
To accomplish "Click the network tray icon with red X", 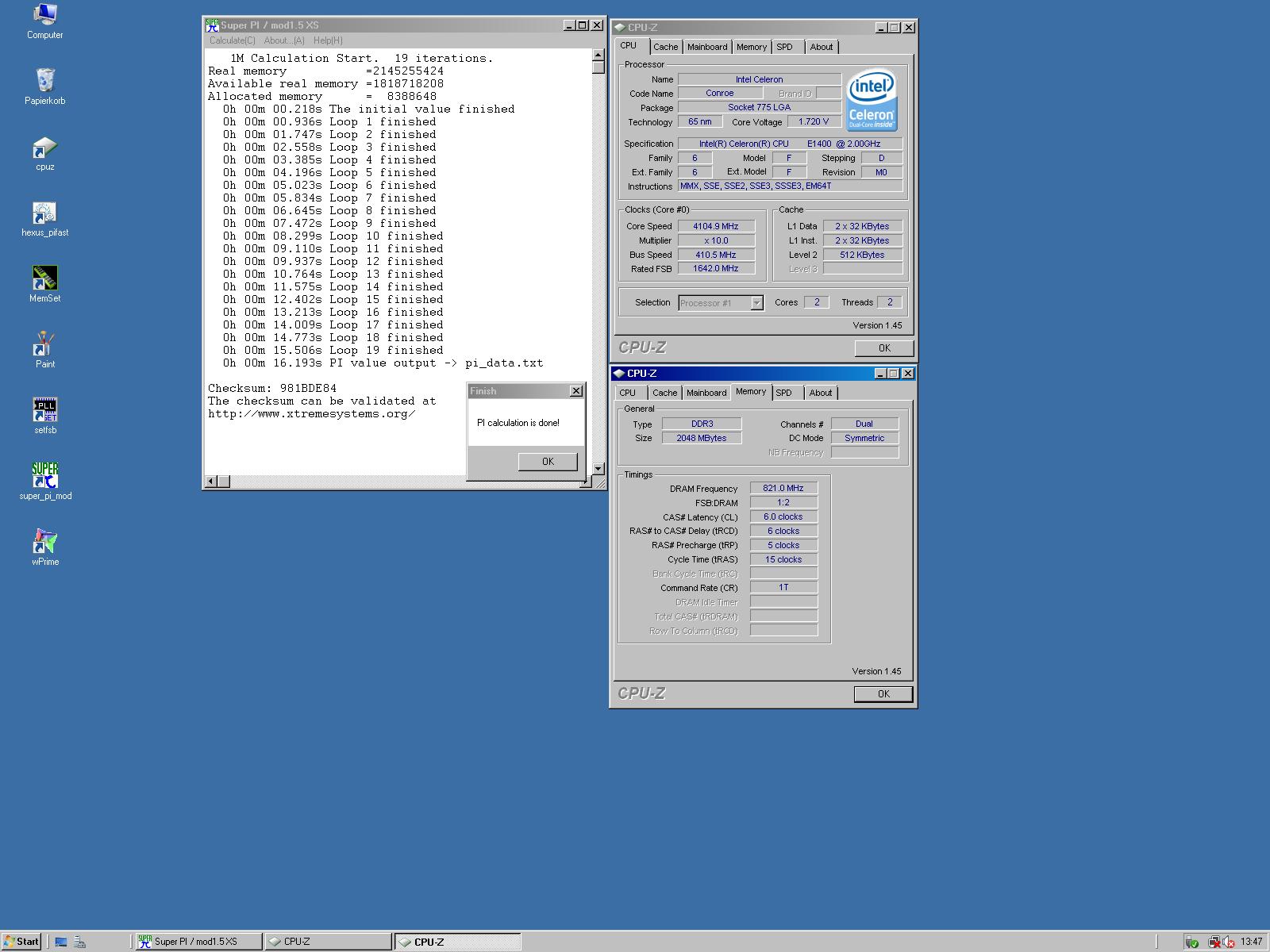I will [x=1214, y=942].
